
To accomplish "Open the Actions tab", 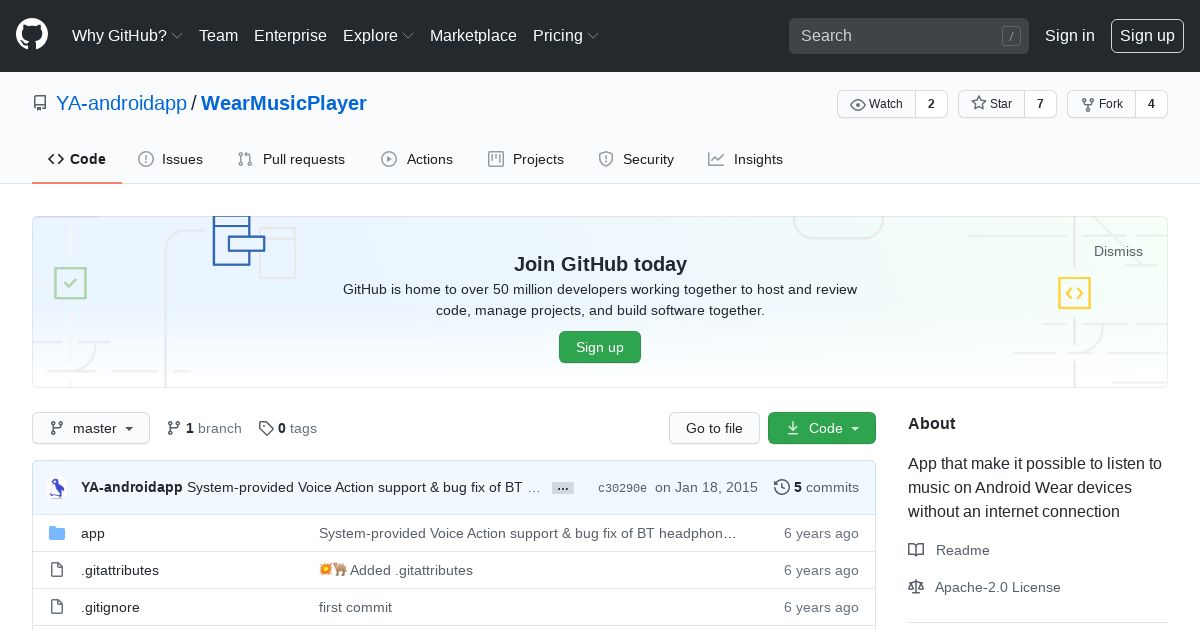I will pyautogui.click(x=417, y=159).
